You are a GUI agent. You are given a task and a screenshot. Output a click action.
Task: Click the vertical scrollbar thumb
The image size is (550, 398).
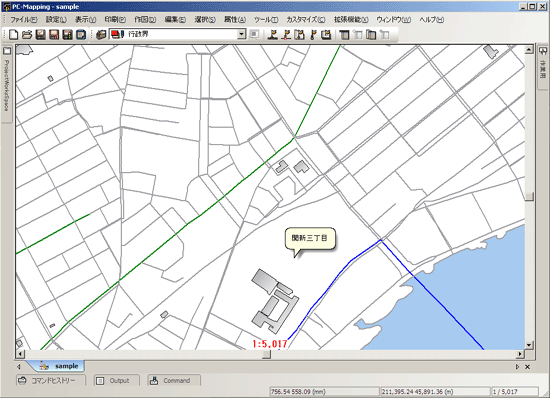tap(529, 196)
